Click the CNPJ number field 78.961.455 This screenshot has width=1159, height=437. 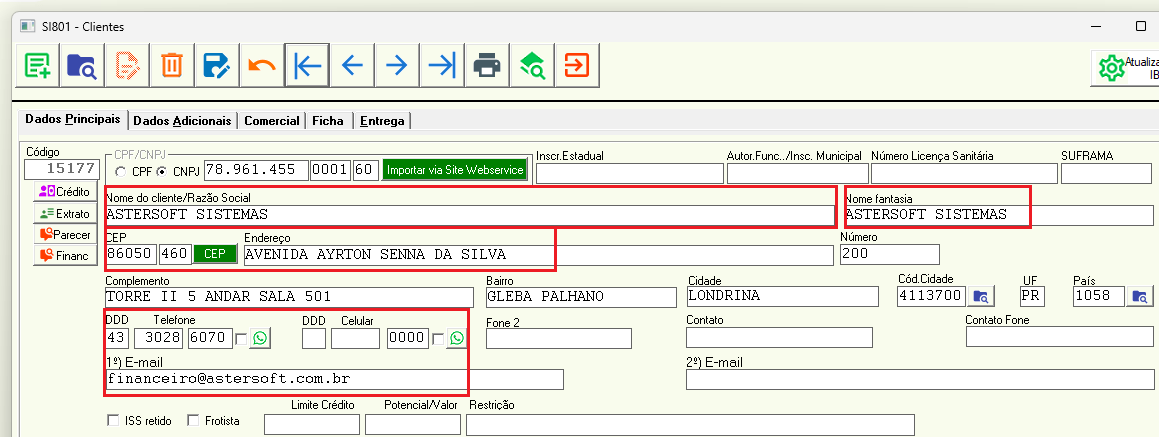[256, 170]
